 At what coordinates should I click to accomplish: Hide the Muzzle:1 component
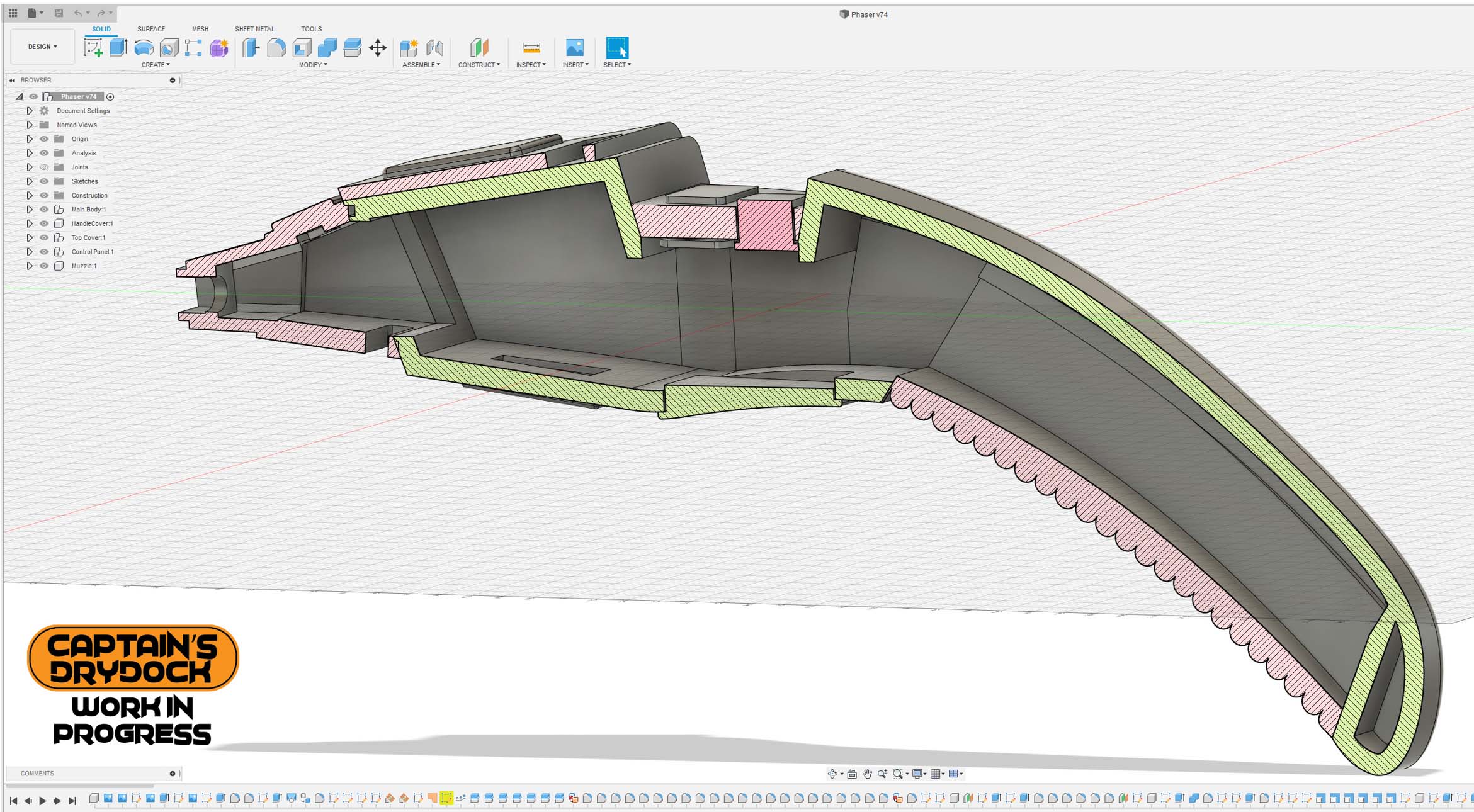44,266
